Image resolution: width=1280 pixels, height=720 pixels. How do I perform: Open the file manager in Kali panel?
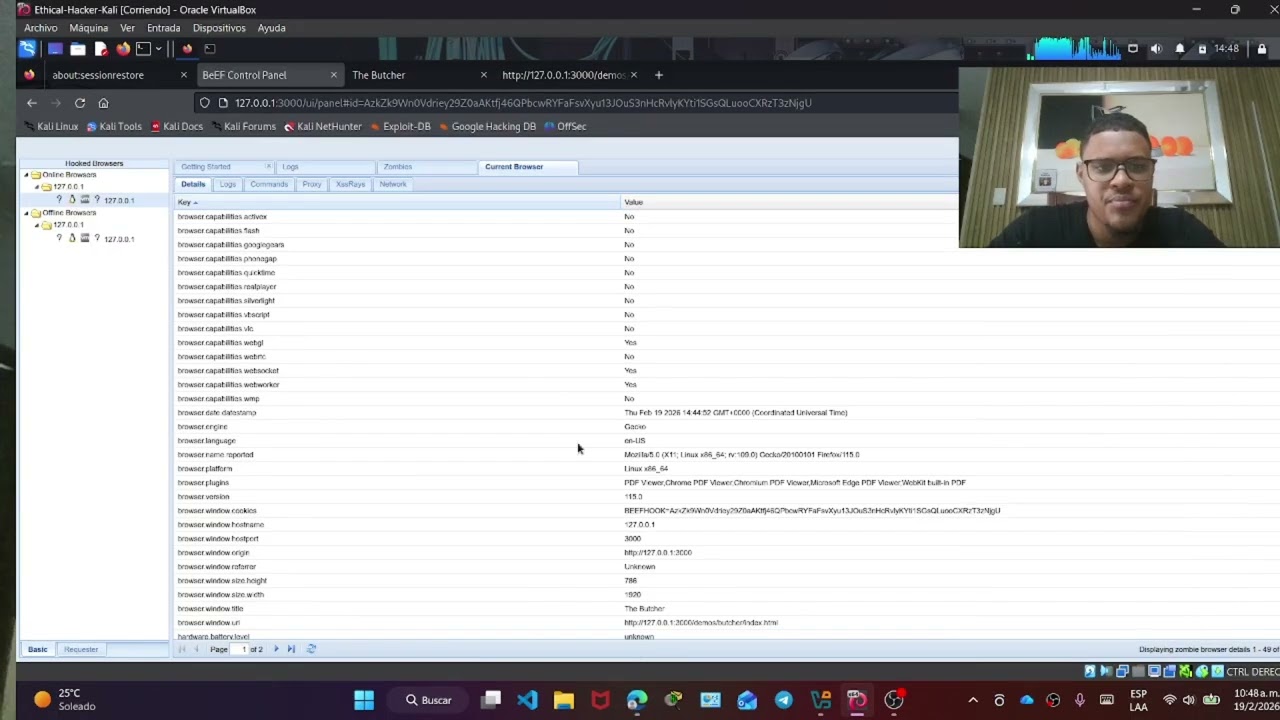[78, 48]
